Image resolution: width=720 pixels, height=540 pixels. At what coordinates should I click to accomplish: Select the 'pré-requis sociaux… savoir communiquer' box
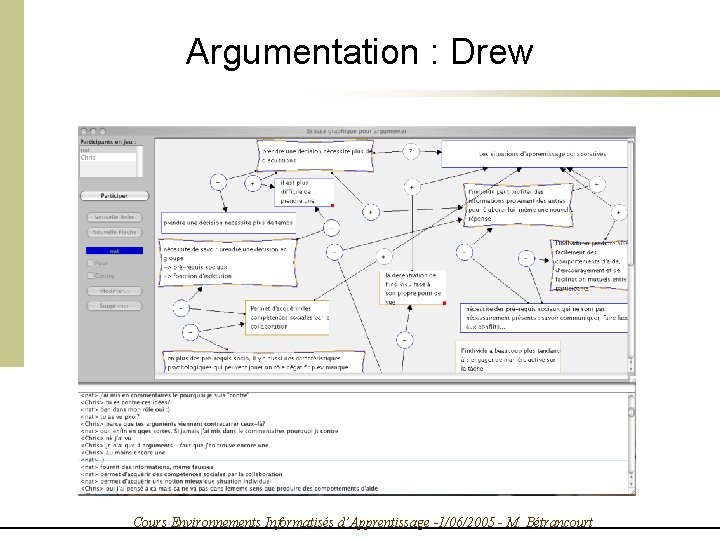(544, 318)
